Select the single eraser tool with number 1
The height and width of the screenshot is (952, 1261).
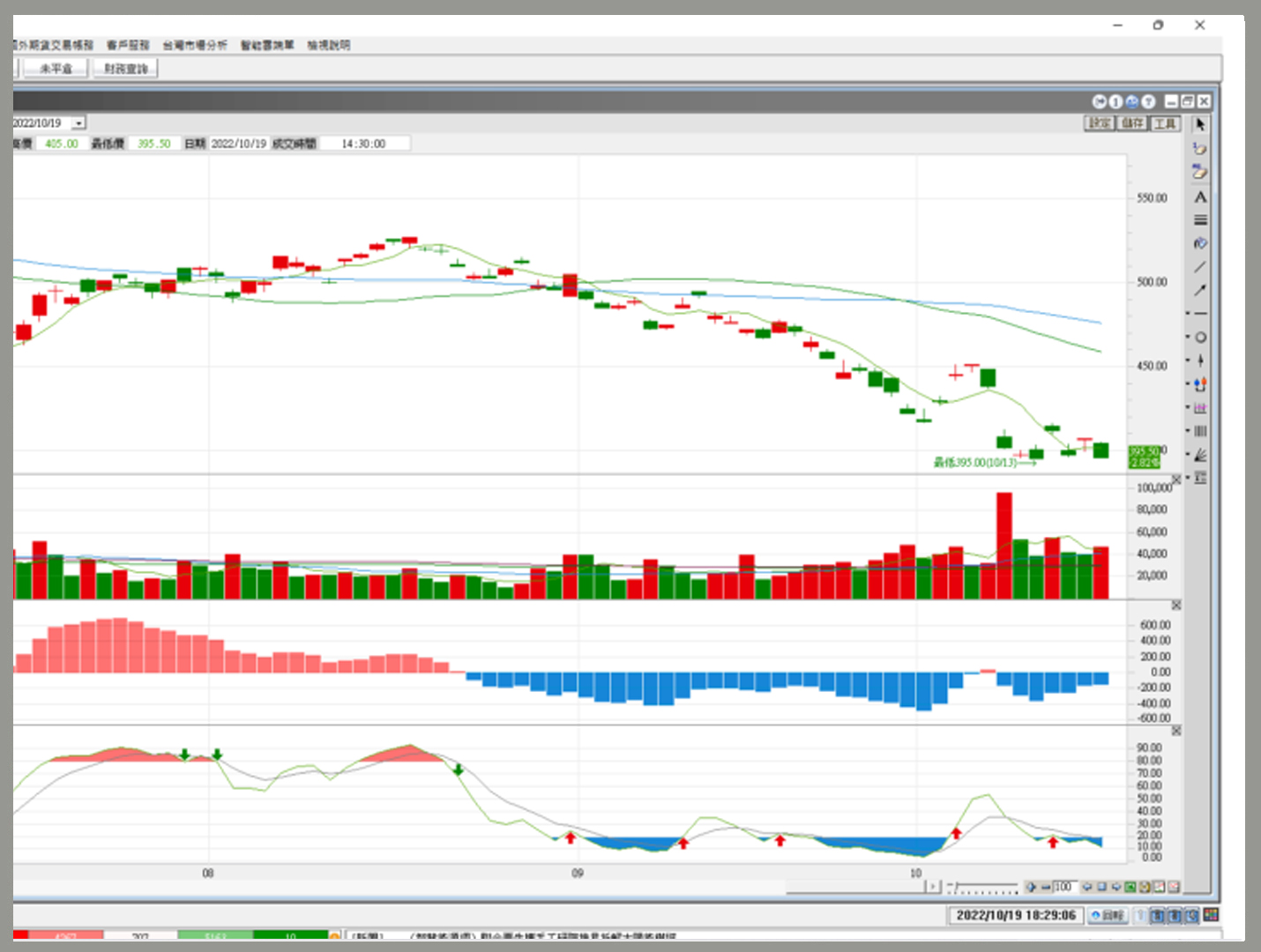(x=1200, y=149)
